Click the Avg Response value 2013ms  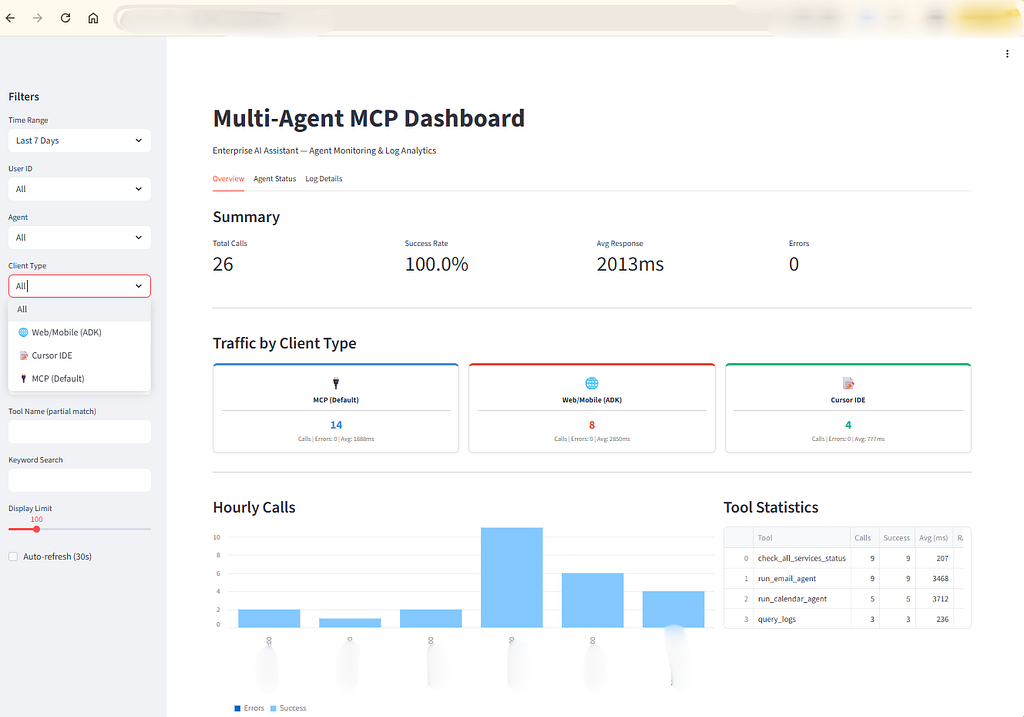[630, 264]
